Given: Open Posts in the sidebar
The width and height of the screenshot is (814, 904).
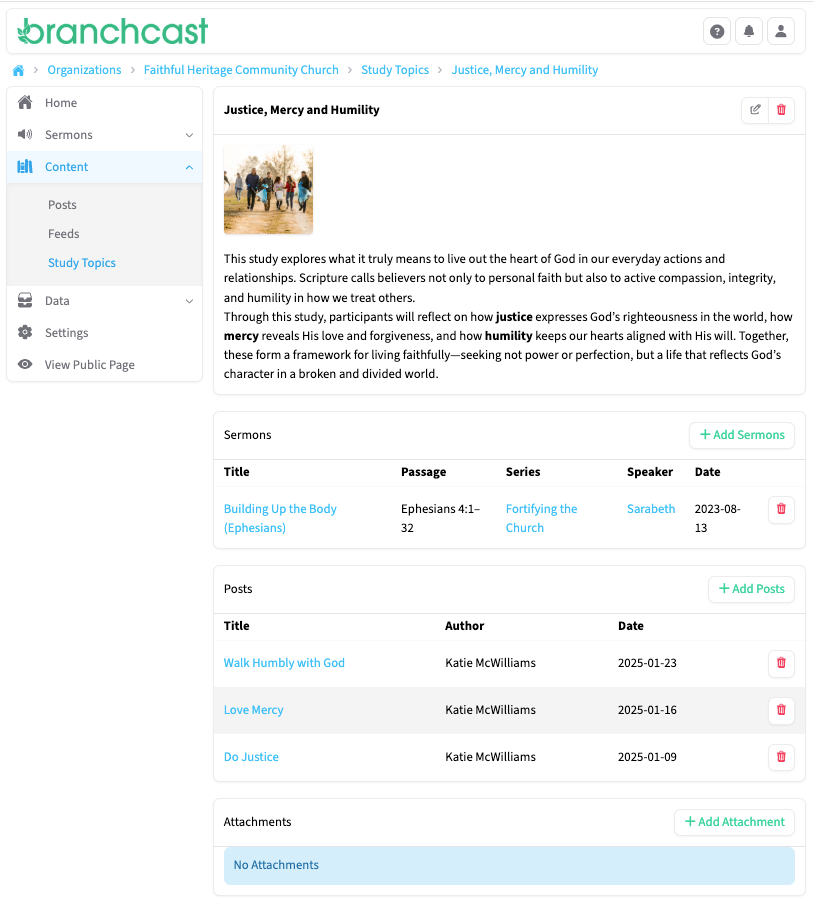Looking at the screenshot, I should point(62,205).
